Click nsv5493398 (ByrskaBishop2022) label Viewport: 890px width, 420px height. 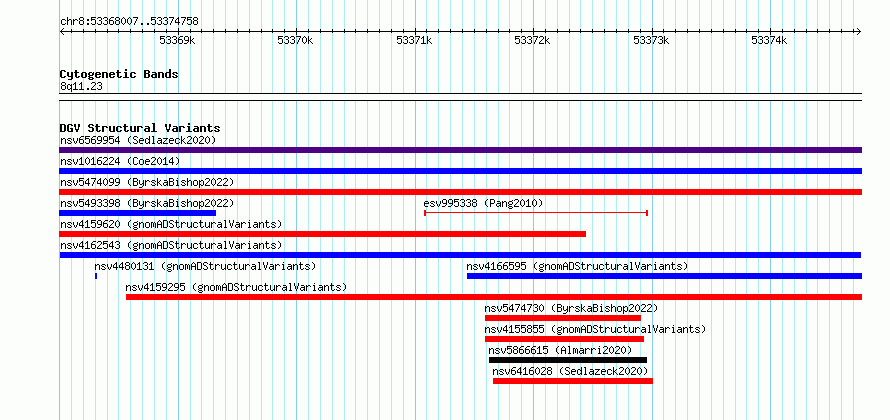[147, 203]
